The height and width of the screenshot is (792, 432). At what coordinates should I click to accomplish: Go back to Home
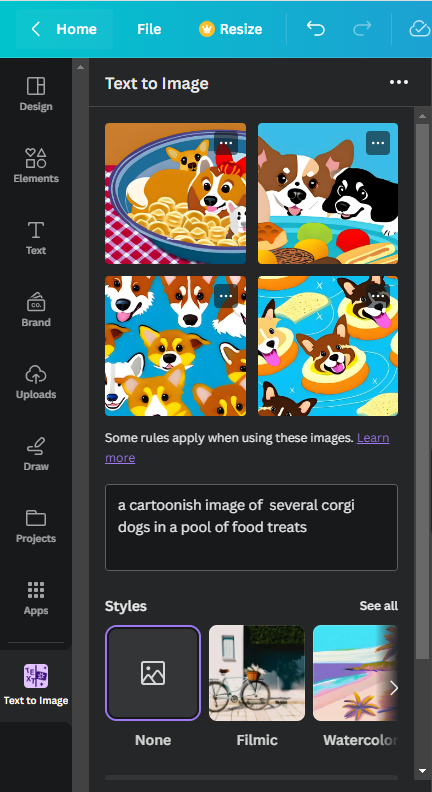pyautogui.click(x=65, y=29)
